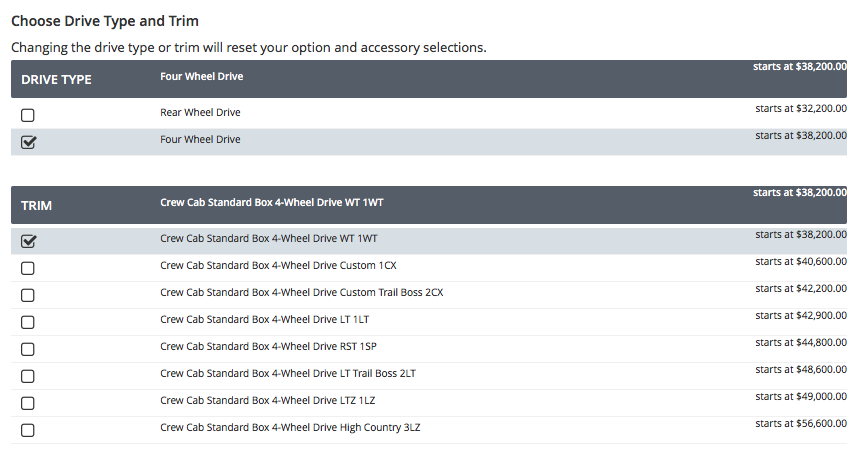Click the High Country 3LZ trim name
Viewport: 856px width, 458px height.
(290, 427)
